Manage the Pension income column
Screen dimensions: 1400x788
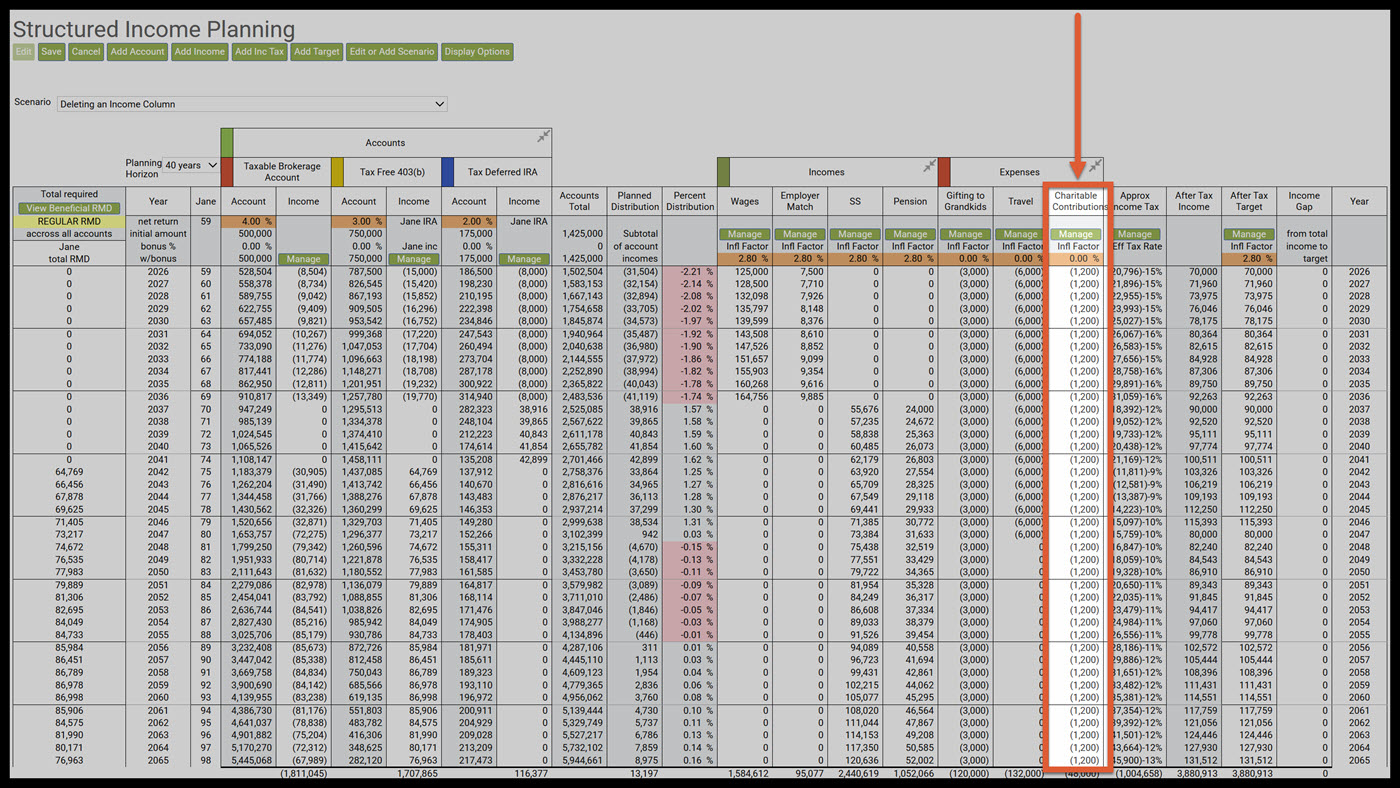pos(910,234)
